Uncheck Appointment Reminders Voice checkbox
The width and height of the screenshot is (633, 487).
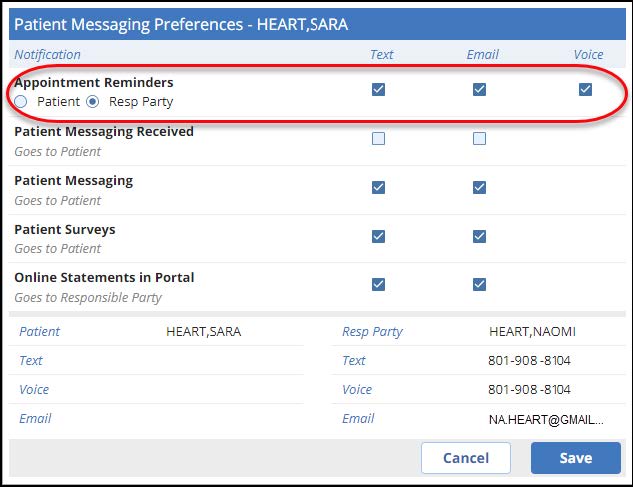tap(585, 90)
